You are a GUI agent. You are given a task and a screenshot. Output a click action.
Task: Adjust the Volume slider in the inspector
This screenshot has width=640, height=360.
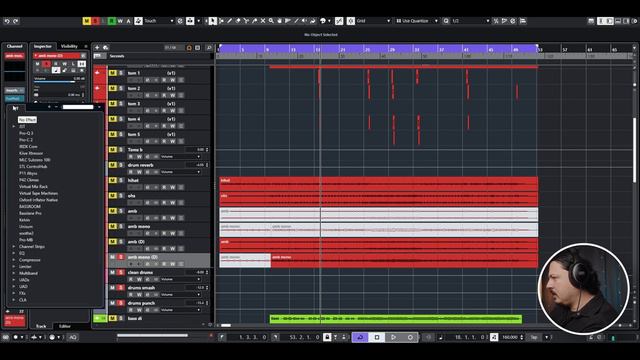(x=60, y=82)
